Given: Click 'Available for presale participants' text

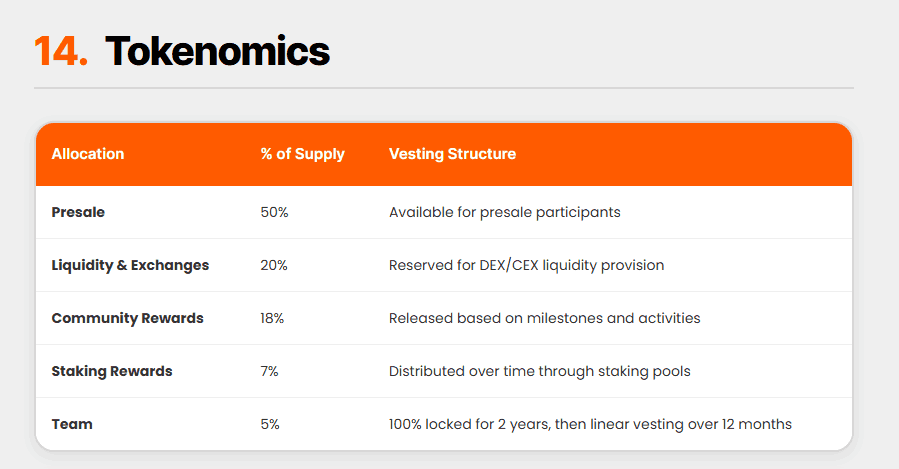Looking at the screenshot, I should coord(504,212).
